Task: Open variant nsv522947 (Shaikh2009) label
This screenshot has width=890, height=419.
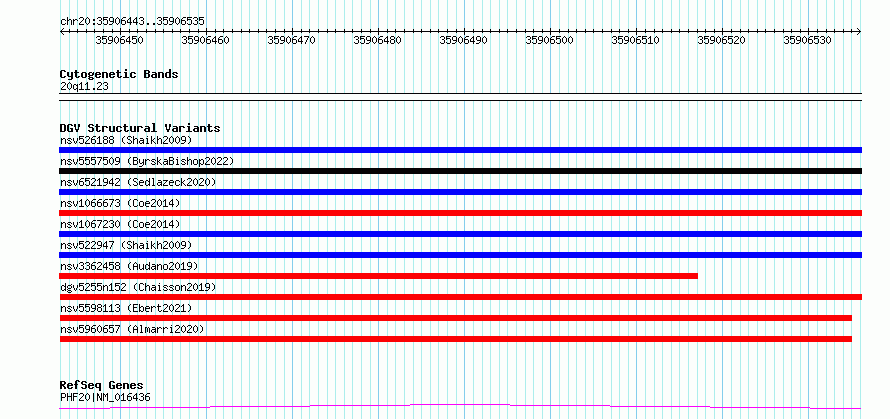Action: point(126,245)
